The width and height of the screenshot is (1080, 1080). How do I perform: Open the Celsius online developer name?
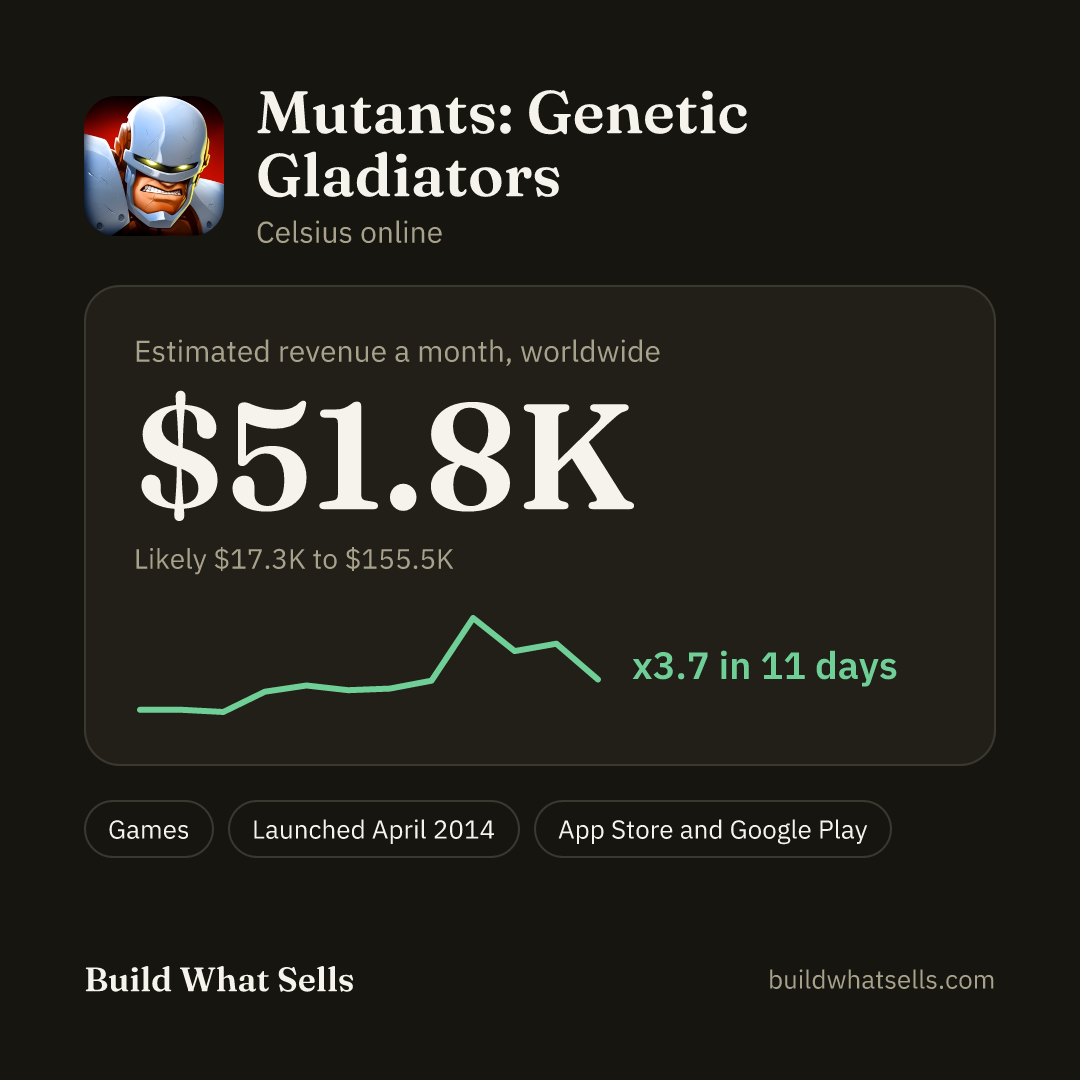[349, 233]
